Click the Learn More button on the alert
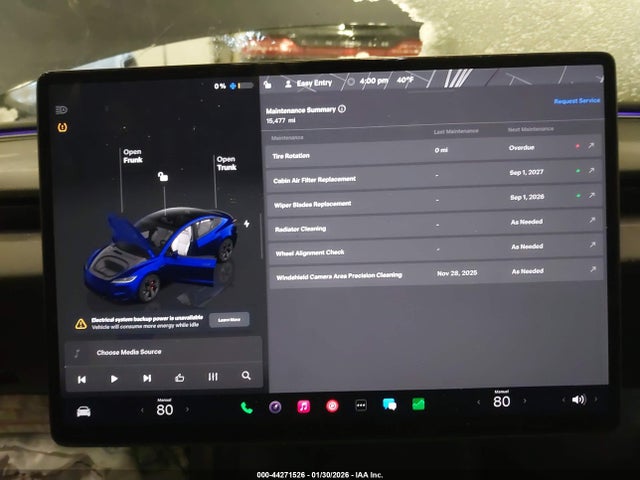The height and width of the screenshot is (480, 640). tap(229, 320)
